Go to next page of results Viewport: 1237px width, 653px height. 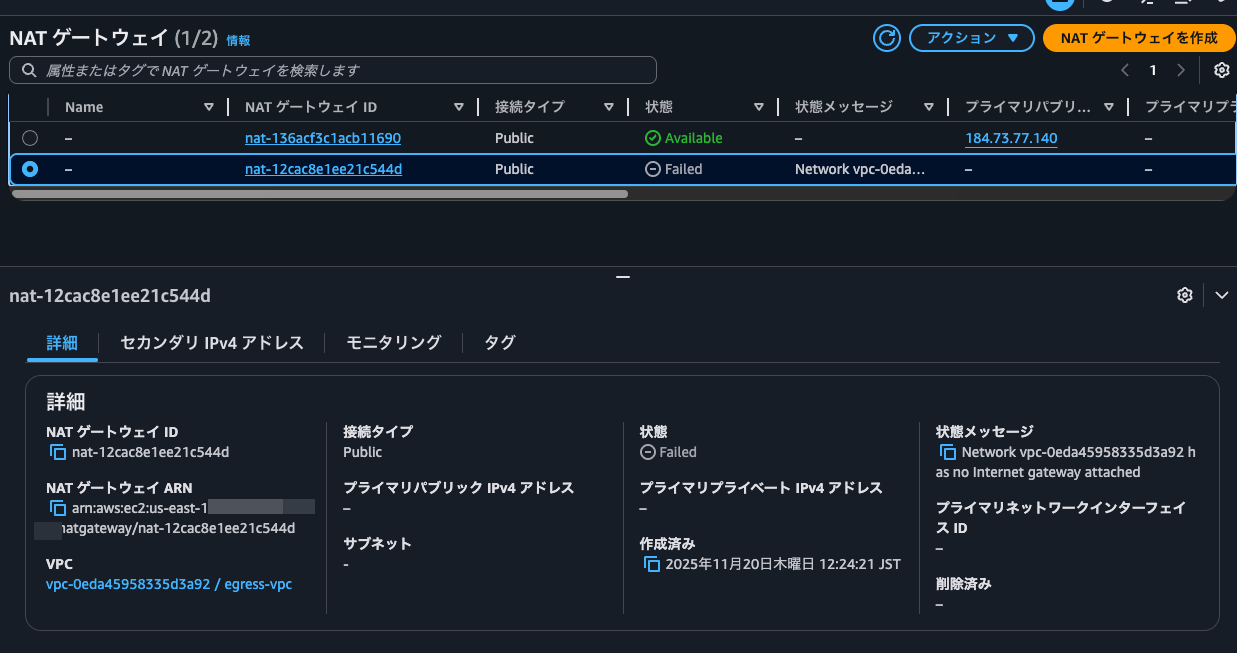click(1181, 70)
